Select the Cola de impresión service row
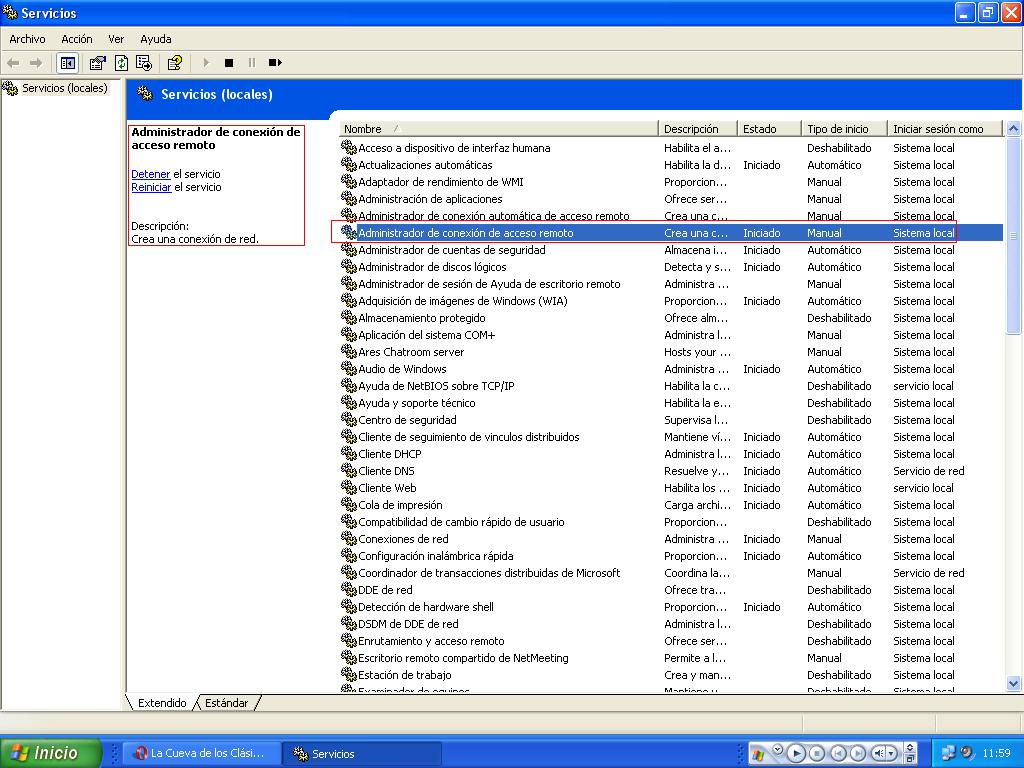 pos(400,505)
